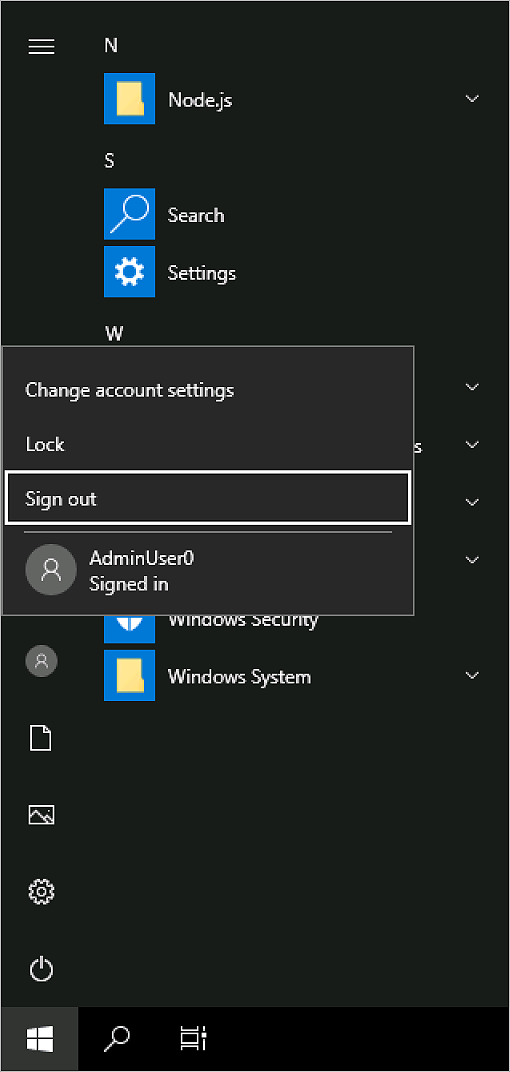This screenshot has width=510, height=1072.
Task: Open the Pictures icon in sidebar
Action: [41, 815]
